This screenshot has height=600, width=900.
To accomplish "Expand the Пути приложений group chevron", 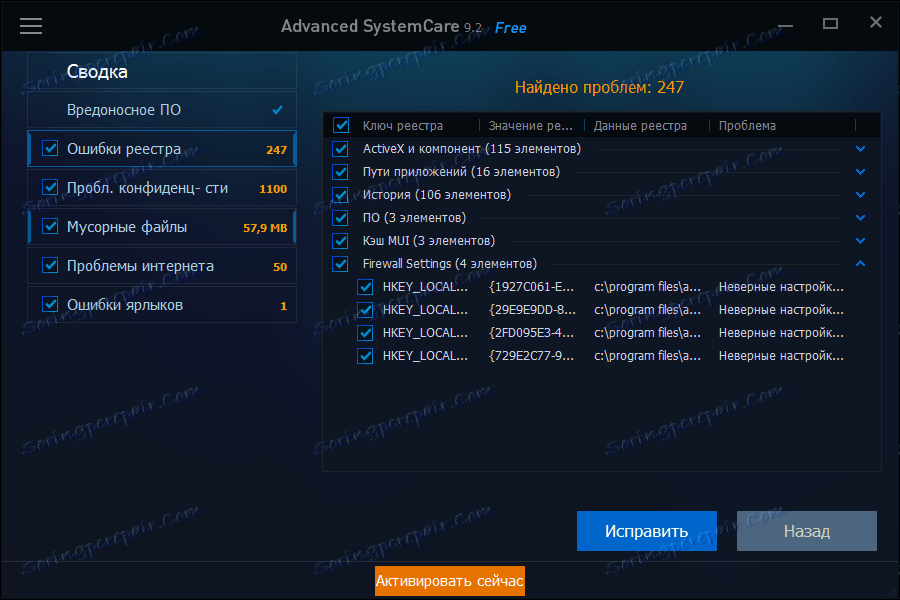I will click(x=860, y=172).
